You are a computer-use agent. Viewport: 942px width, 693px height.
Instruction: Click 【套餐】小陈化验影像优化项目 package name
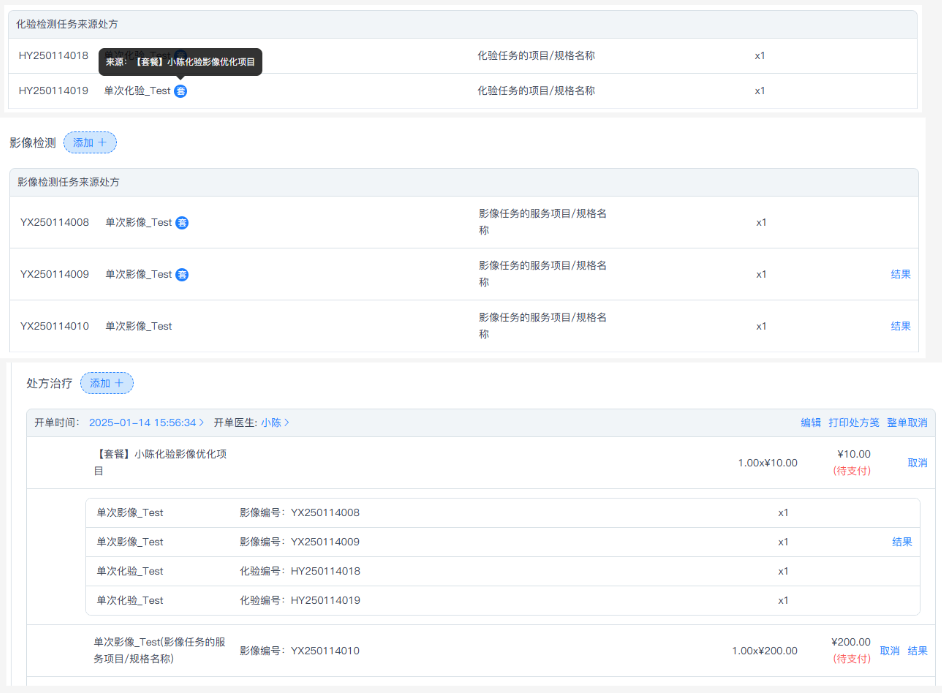coord(160,462)
